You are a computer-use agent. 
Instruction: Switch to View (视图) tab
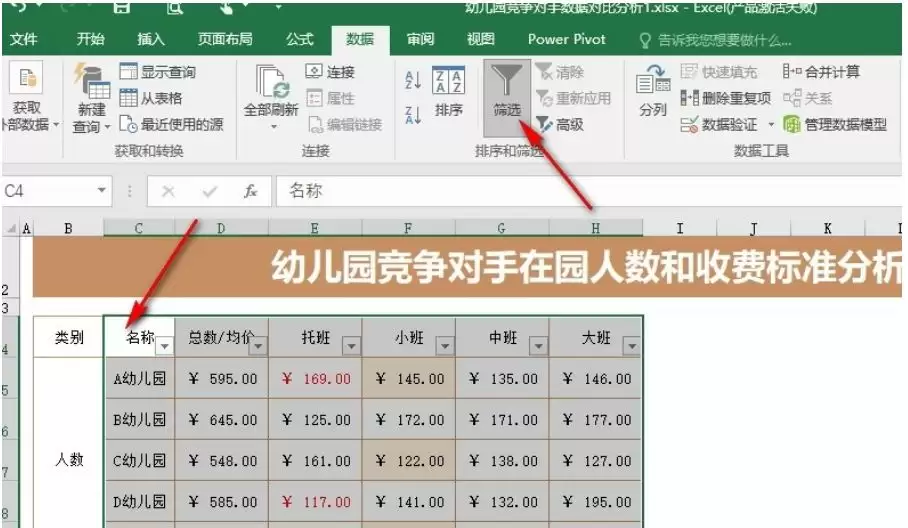[481, 39]
